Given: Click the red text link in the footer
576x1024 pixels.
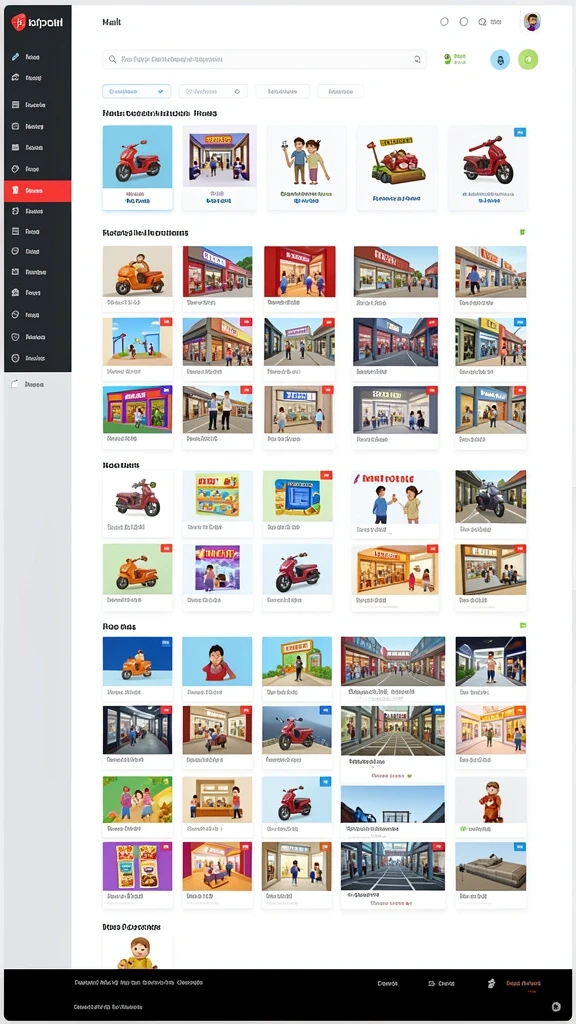Looking at the screenshot, I should click(x=523, y=983).
